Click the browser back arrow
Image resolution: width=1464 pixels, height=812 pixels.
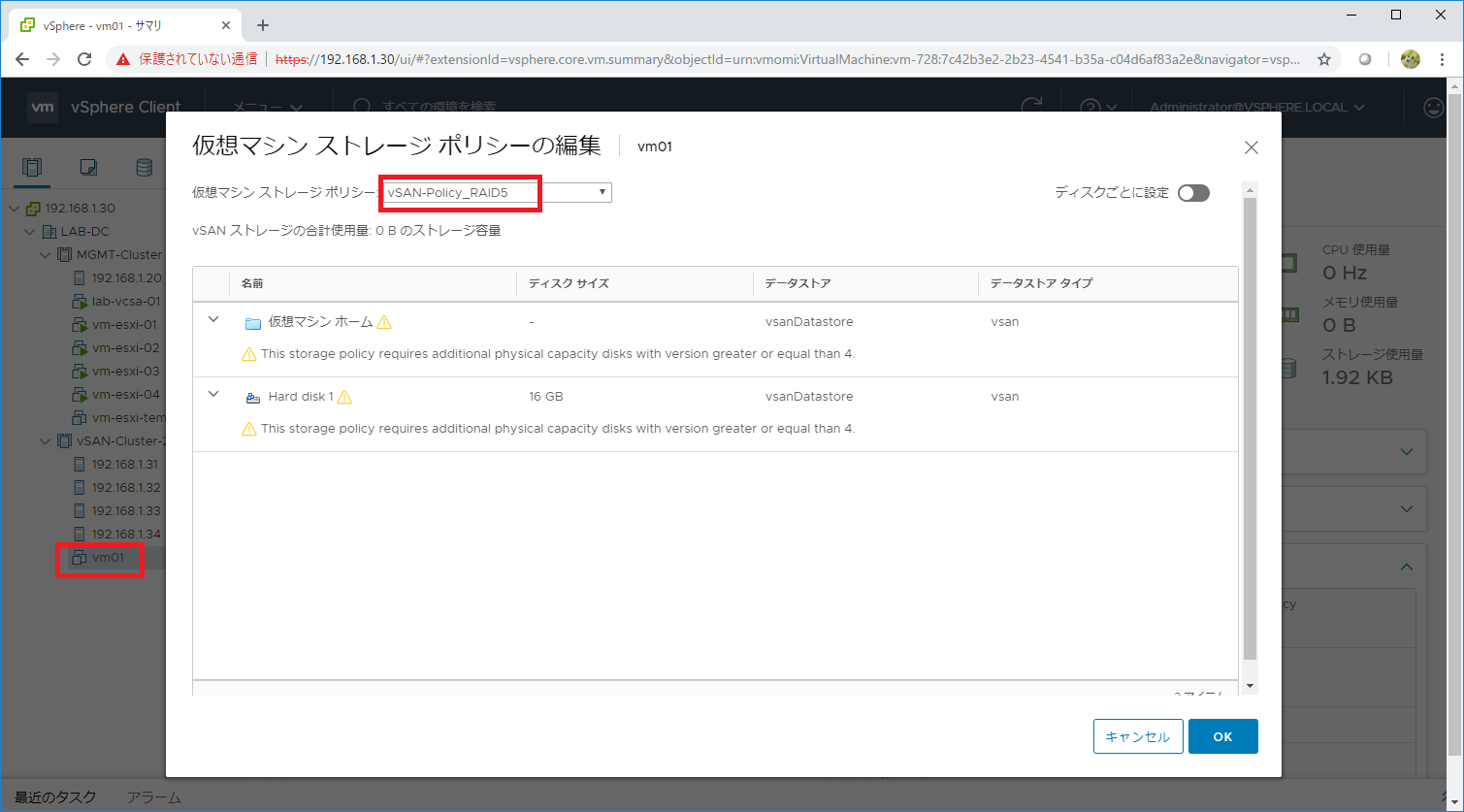pyautogui.click(x=22, y=59)
